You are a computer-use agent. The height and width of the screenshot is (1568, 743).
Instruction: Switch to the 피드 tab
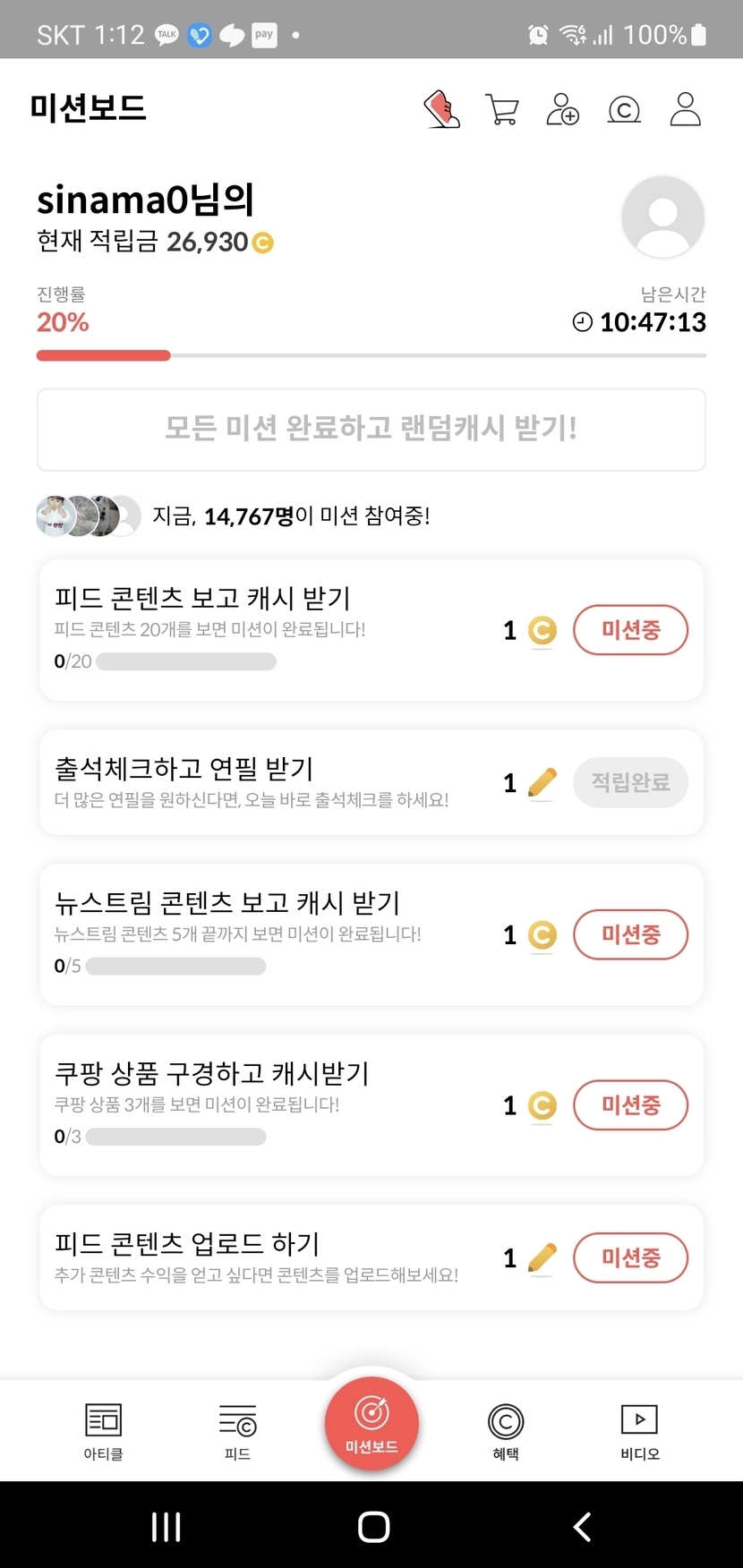point(237,1430)
